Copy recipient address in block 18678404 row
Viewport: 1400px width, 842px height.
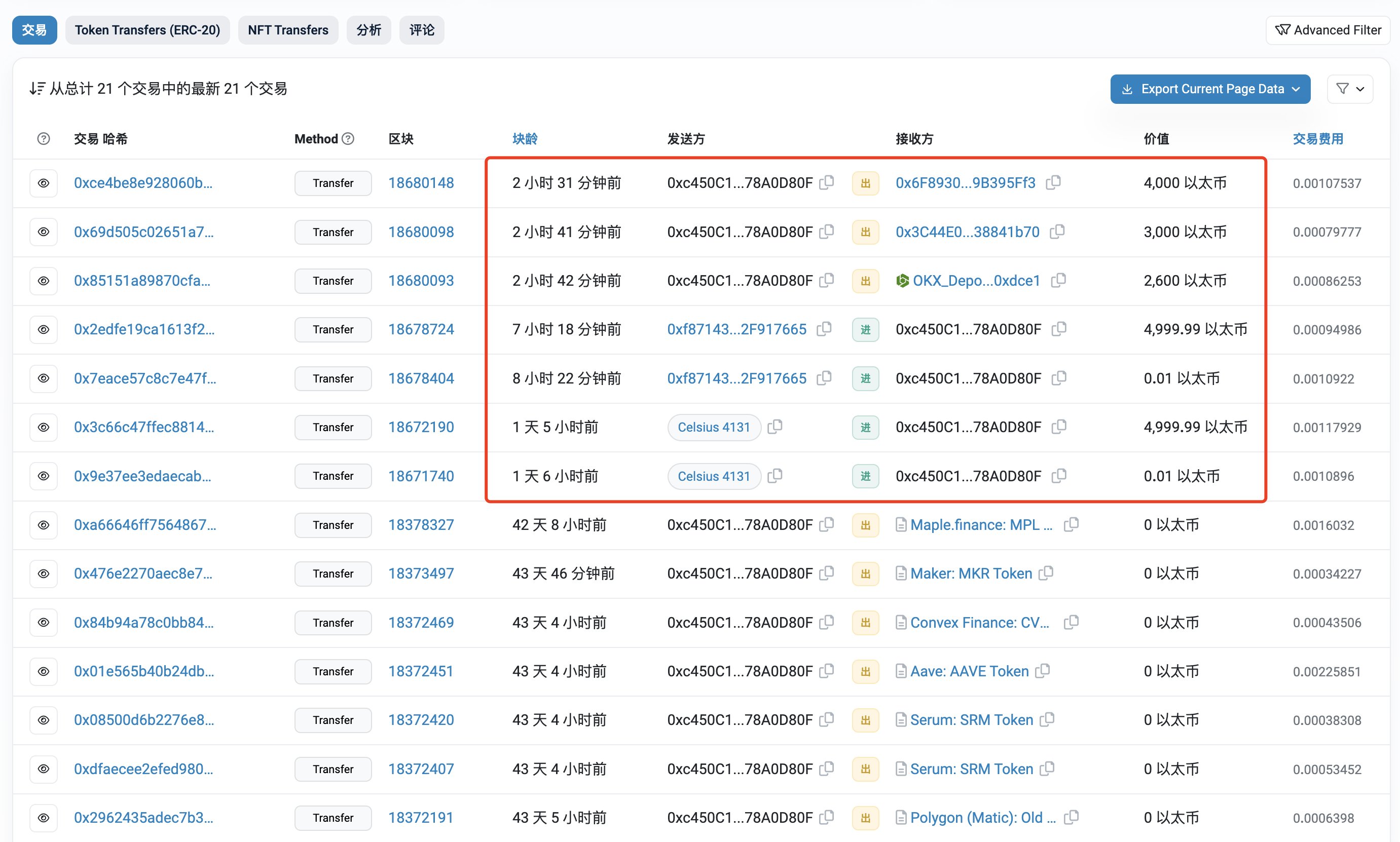click(1059, 378)
